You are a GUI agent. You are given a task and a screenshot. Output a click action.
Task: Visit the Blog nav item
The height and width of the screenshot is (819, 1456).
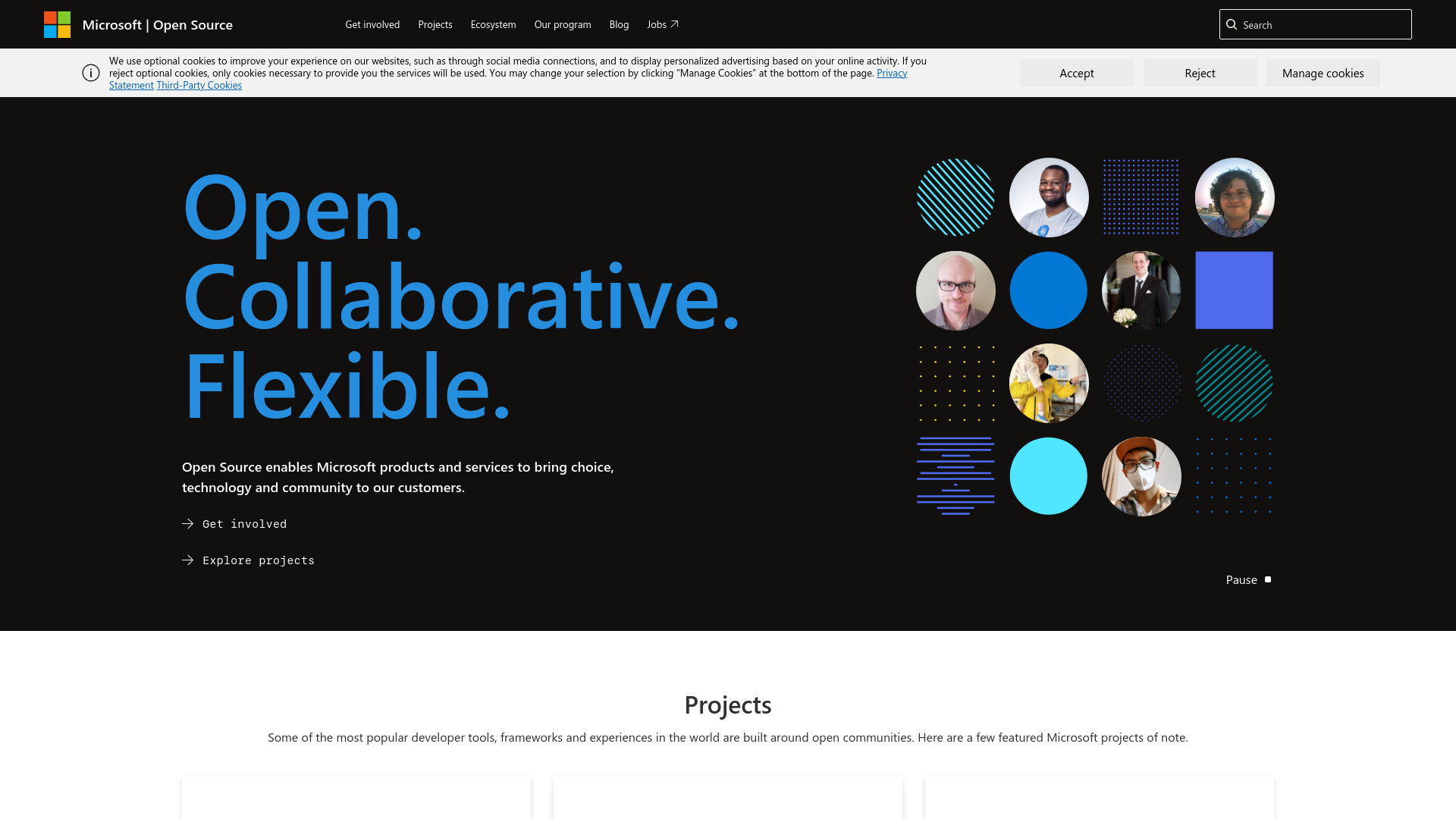[x=619, y=24]
